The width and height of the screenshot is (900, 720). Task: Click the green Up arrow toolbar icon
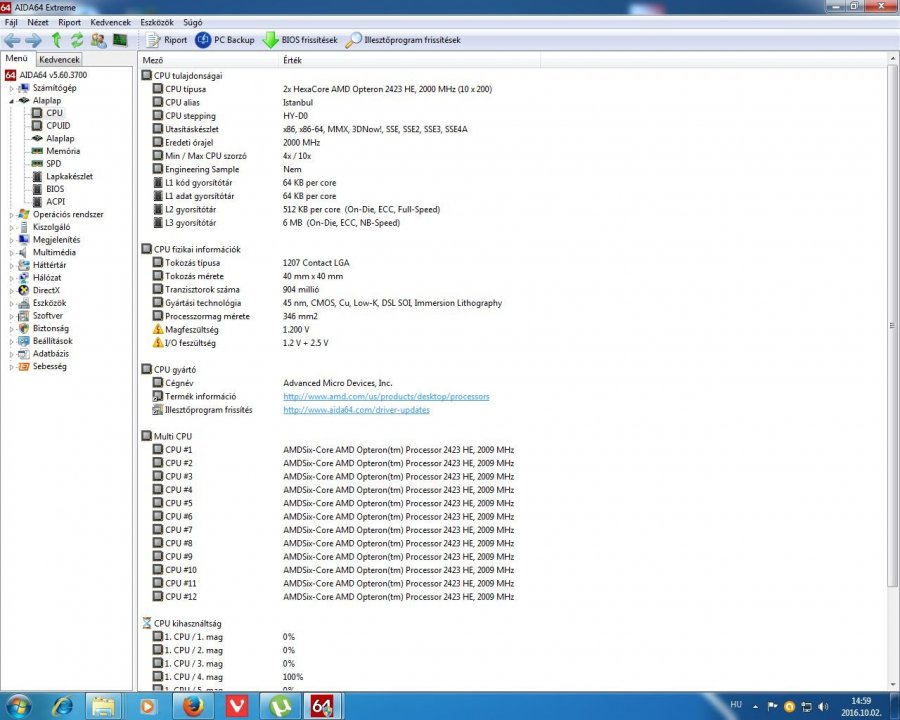coord(56,40)
